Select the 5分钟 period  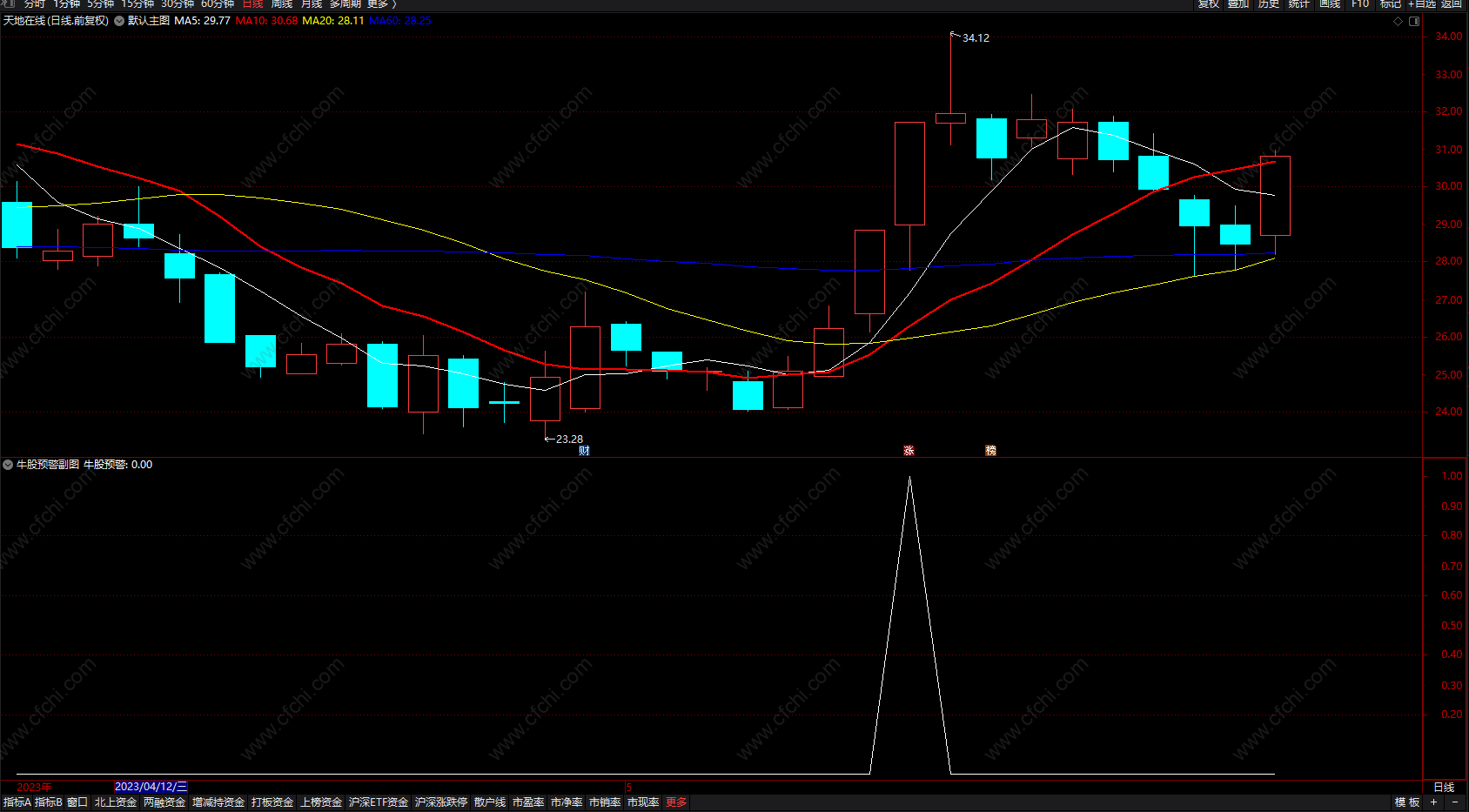coord(100,4)
